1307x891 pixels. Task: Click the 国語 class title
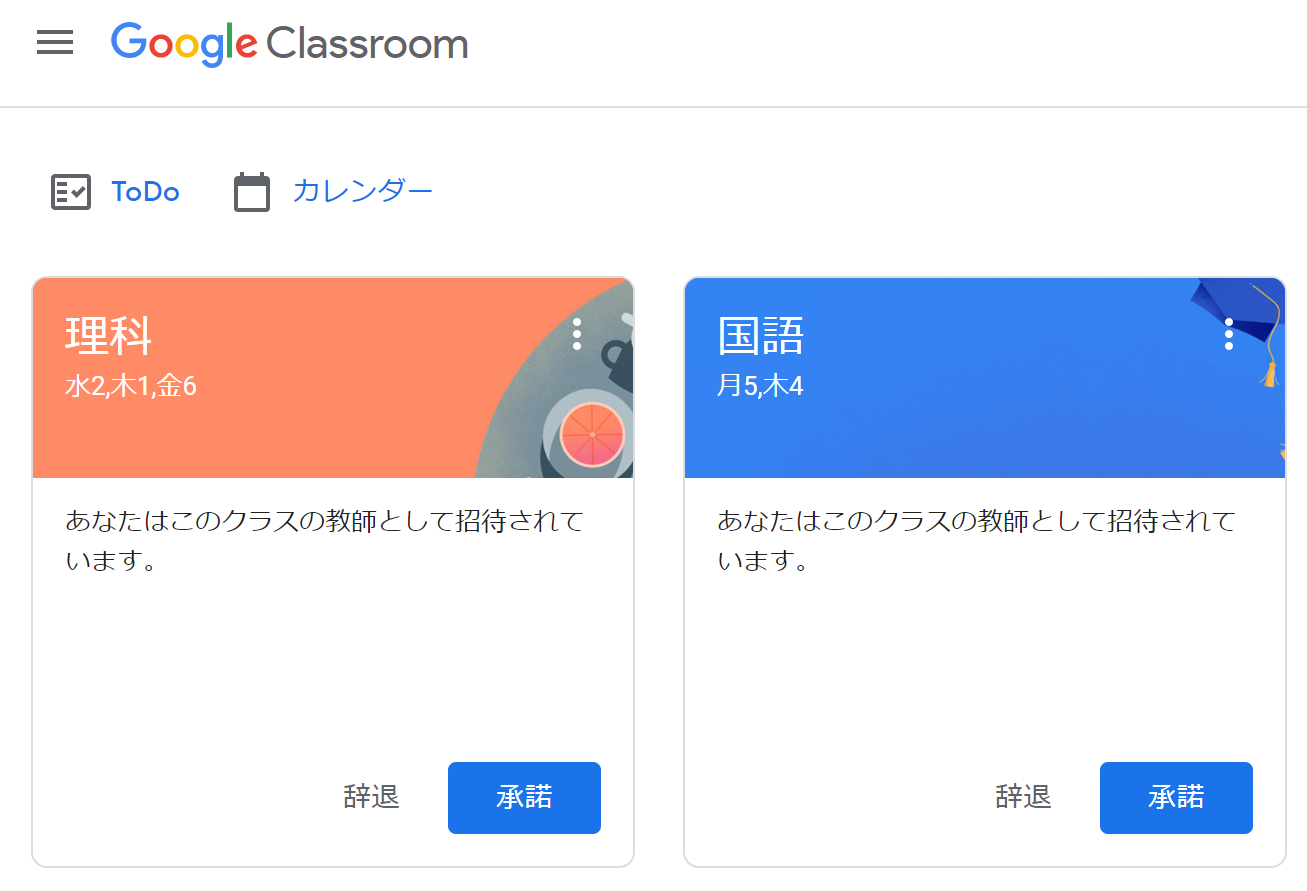pos(761,335)
